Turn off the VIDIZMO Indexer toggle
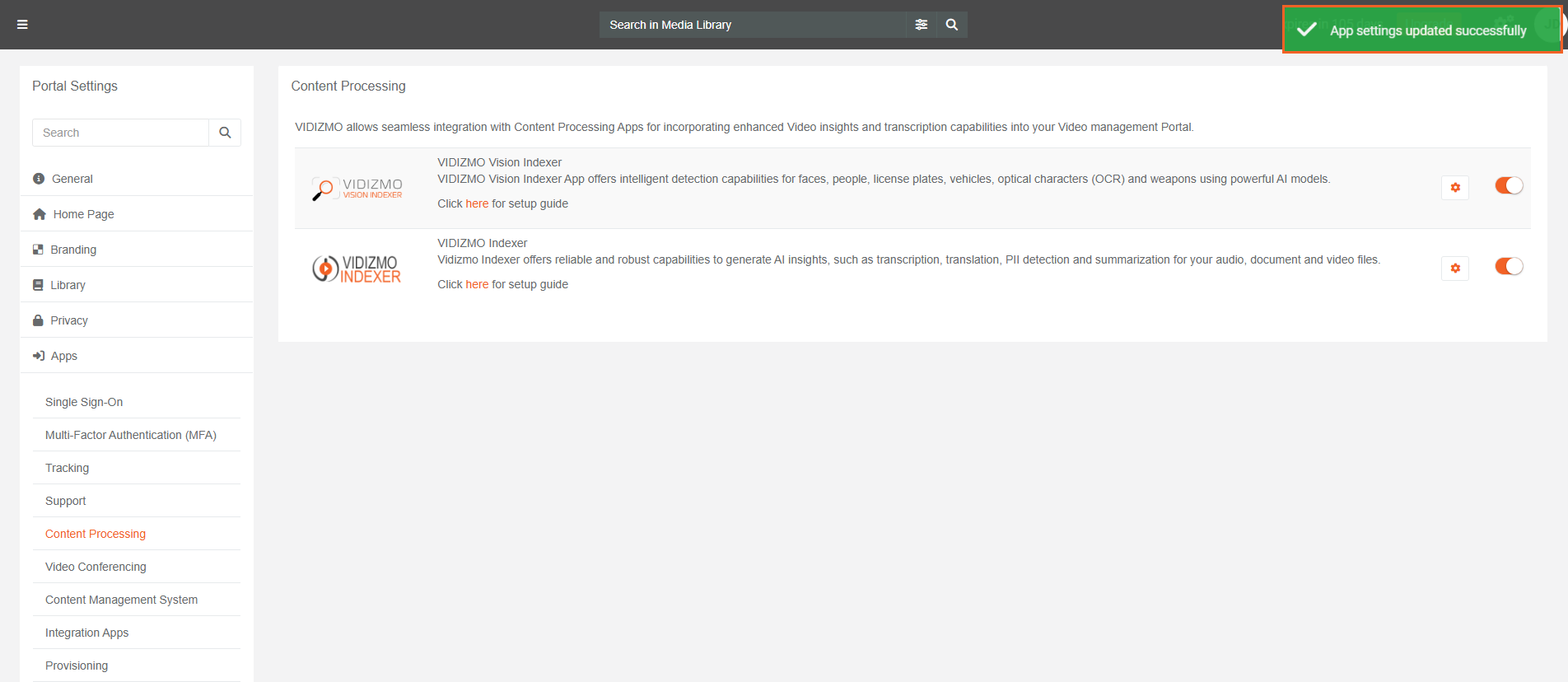 click(1509, 267)
